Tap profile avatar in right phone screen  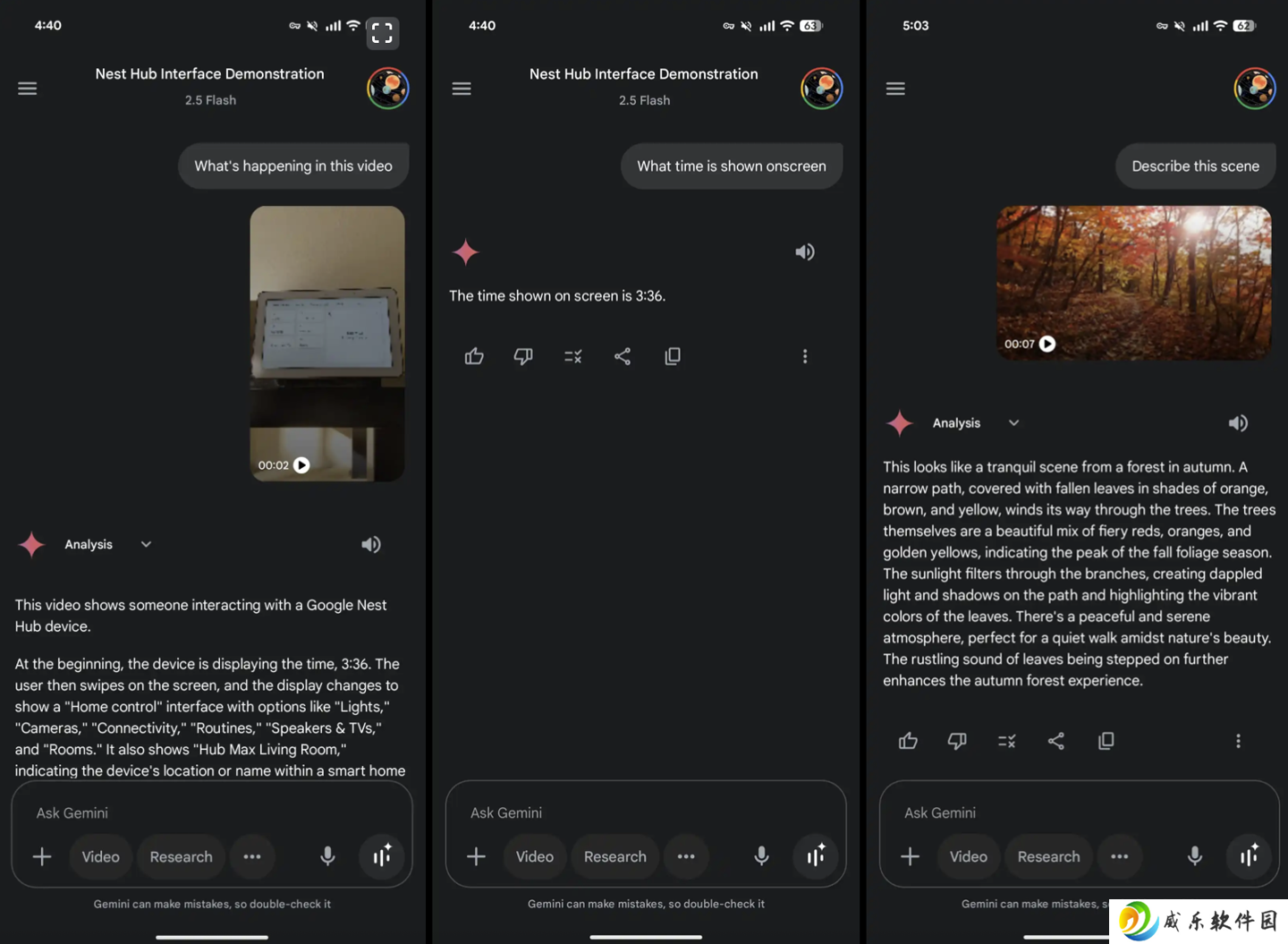[1255, 89]
